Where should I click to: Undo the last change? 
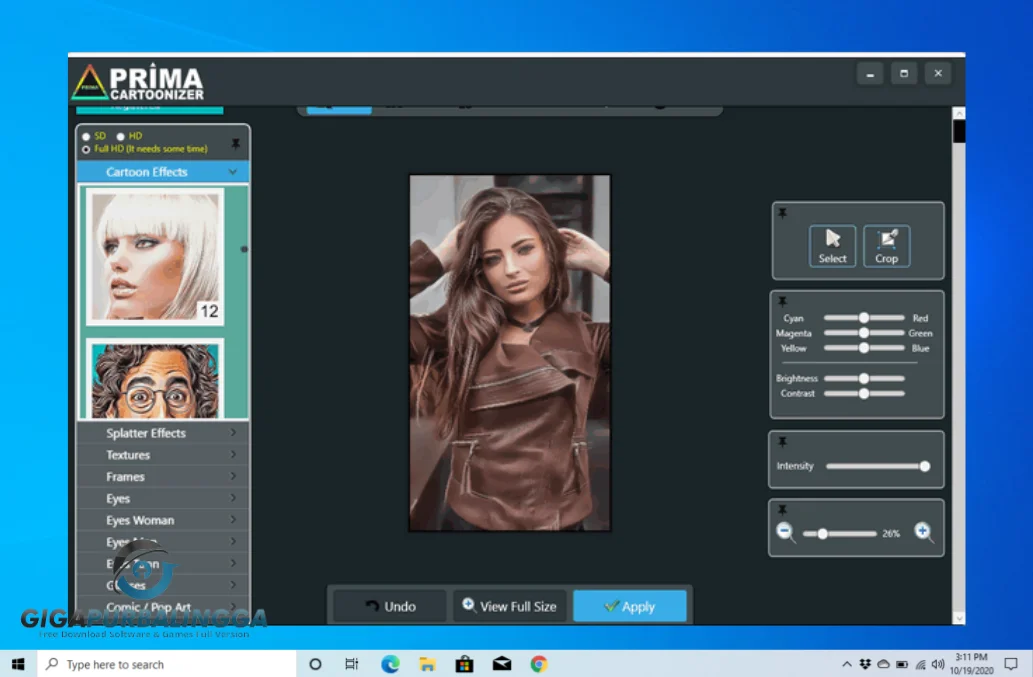(389, 605)
